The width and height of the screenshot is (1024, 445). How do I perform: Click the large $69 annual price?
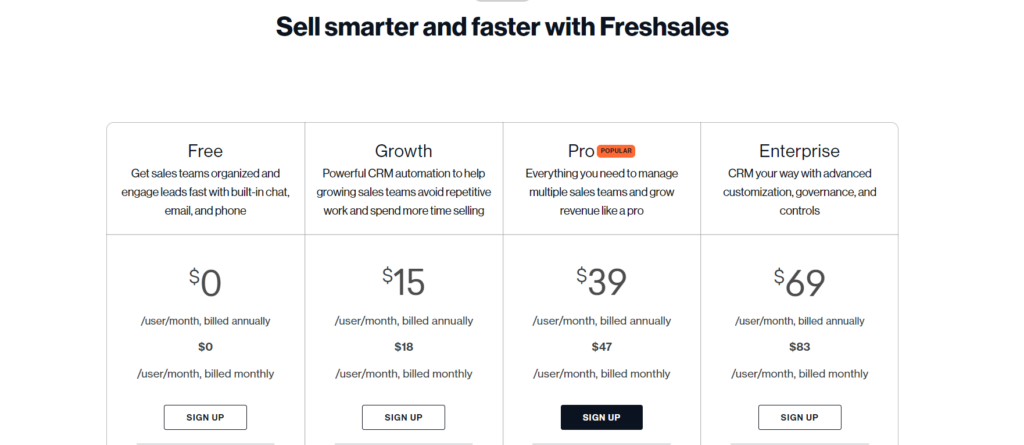pos(799,282)
